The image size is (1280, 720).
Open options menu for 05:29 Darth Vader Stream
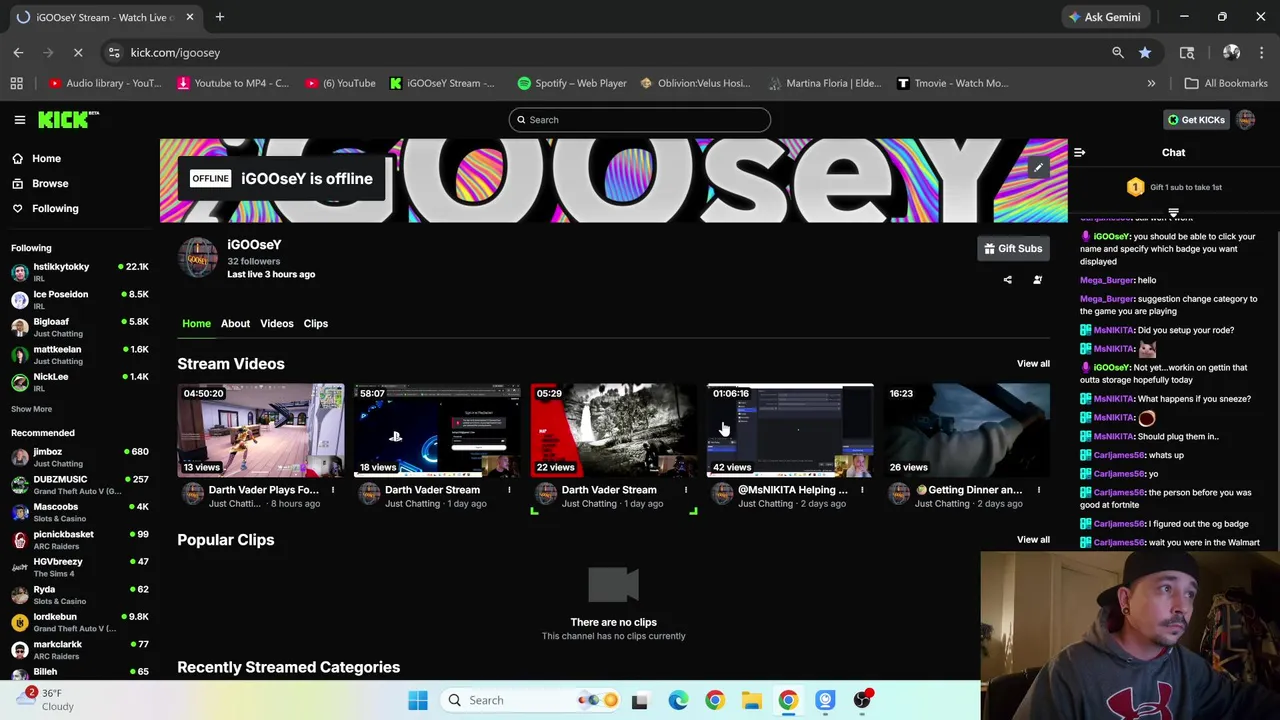[x=685, y=490]
